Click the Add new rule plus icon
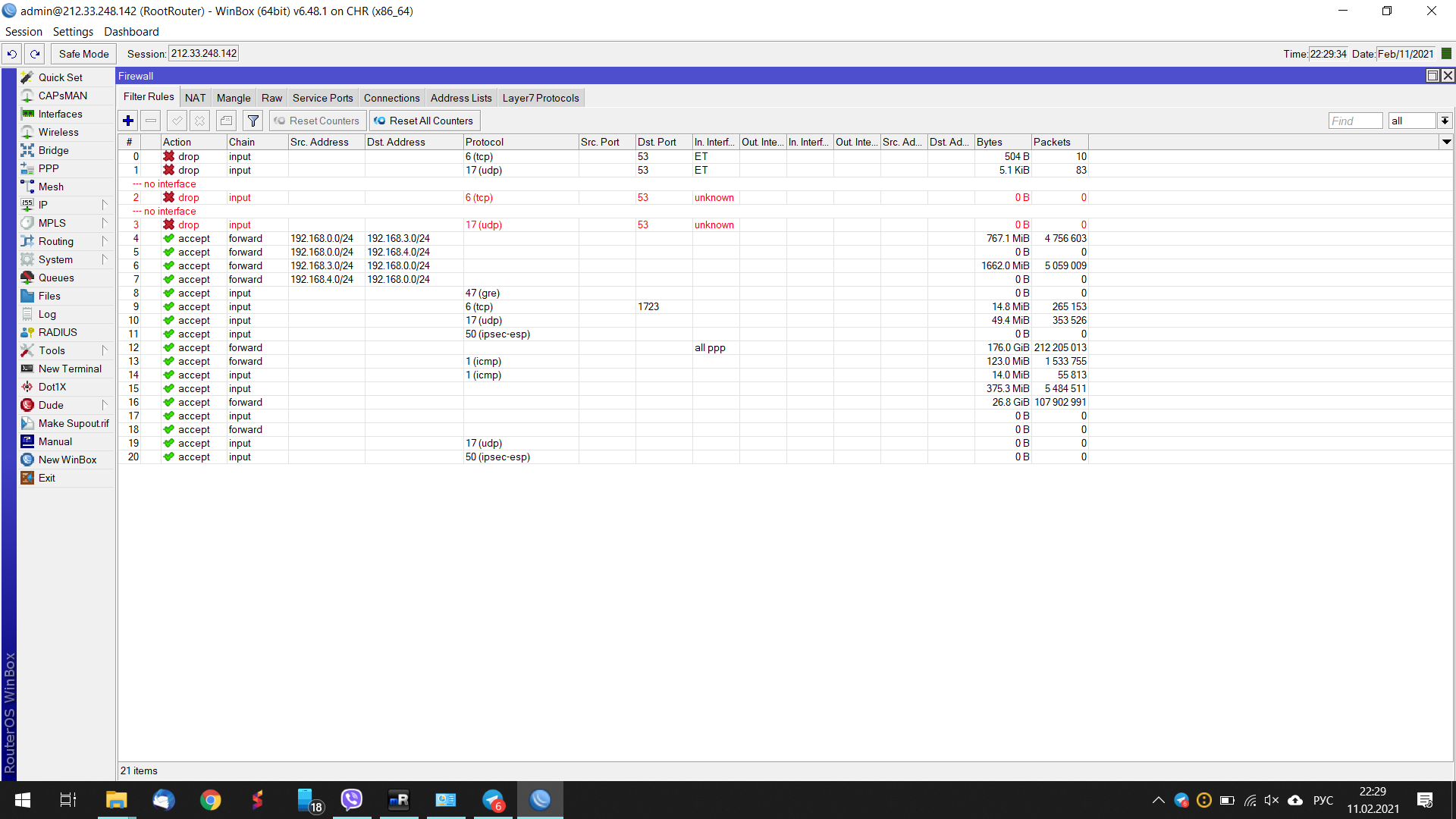The width and height of the screenshot is (1456, 819). pyautogui.click(x=128, y=121)
